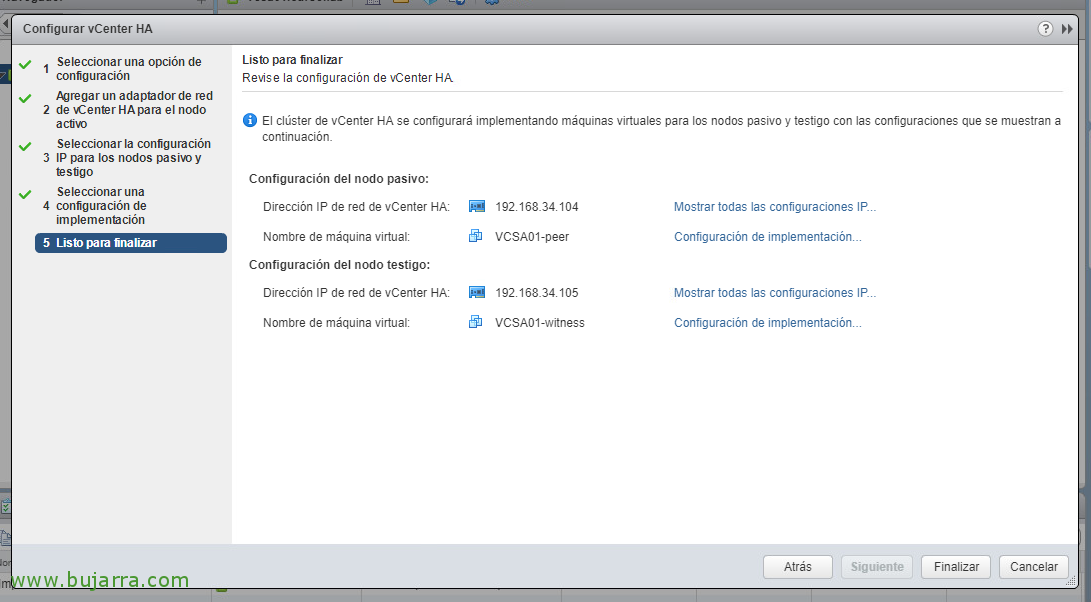Click the Finalizar button
Screen dimensions: 1091x602
tap(956, 567)
